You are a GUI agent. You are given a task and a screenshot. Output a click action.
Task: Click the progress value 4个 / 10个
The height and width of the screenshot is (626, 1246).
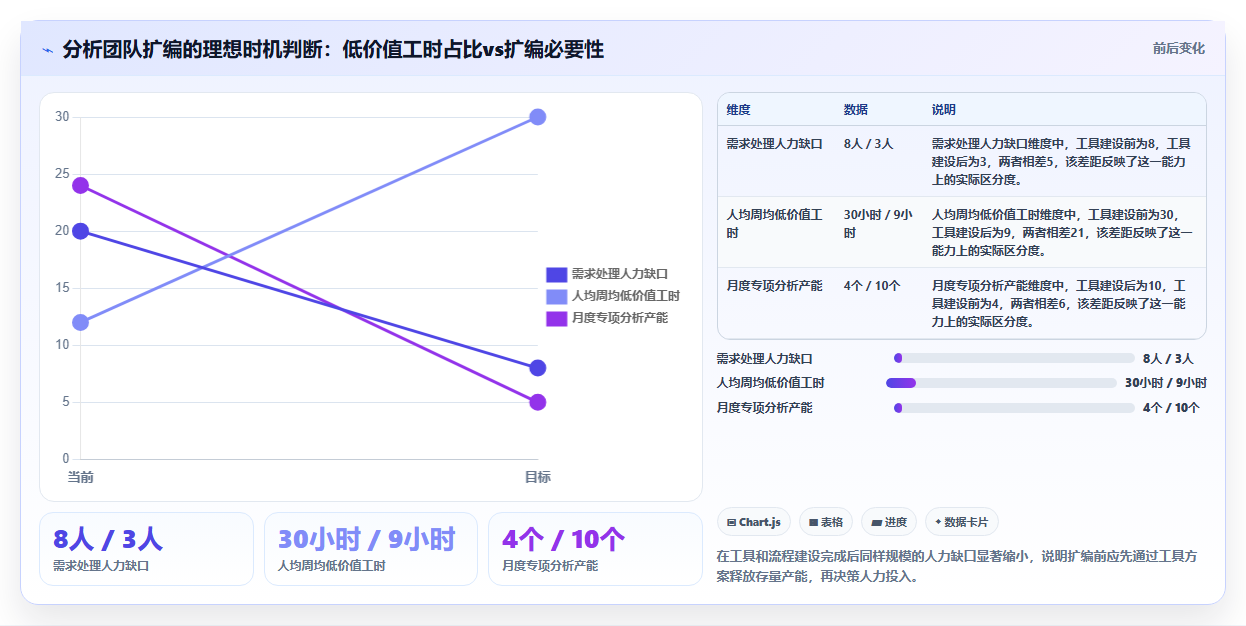[x=1171, y=408]
